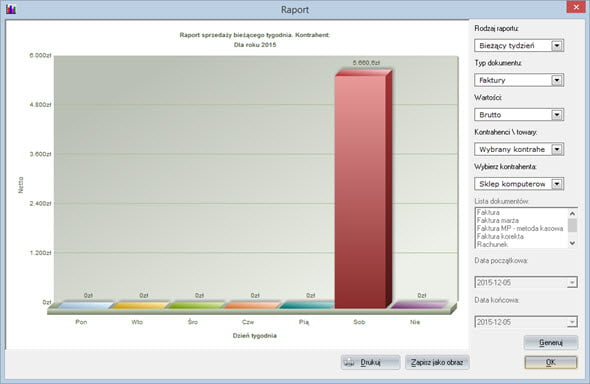This screenshot has height=384, width=590.
Task: Click the Data końcowa field showing 2015-12-05
Action: pos(526,322)
